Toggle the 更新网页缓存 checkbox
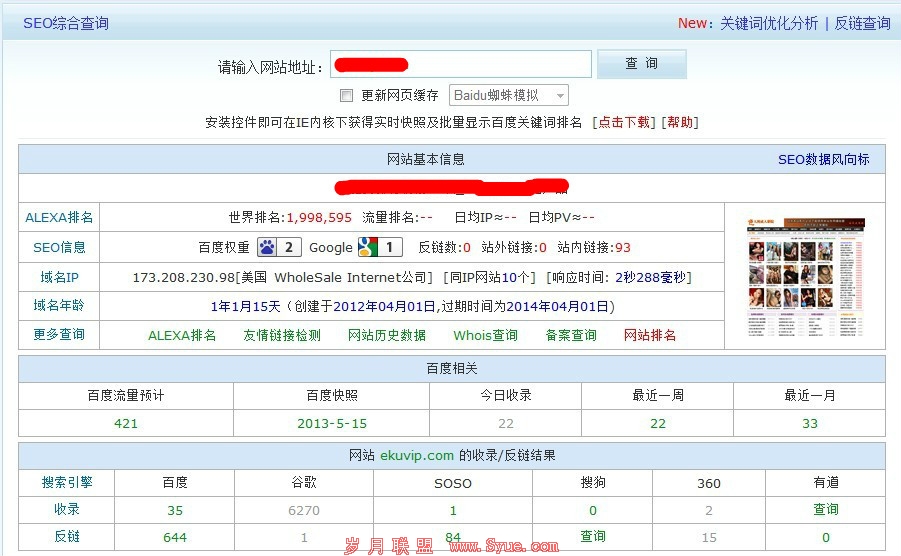This screenshot has height=556, width=901. point(347,96)
